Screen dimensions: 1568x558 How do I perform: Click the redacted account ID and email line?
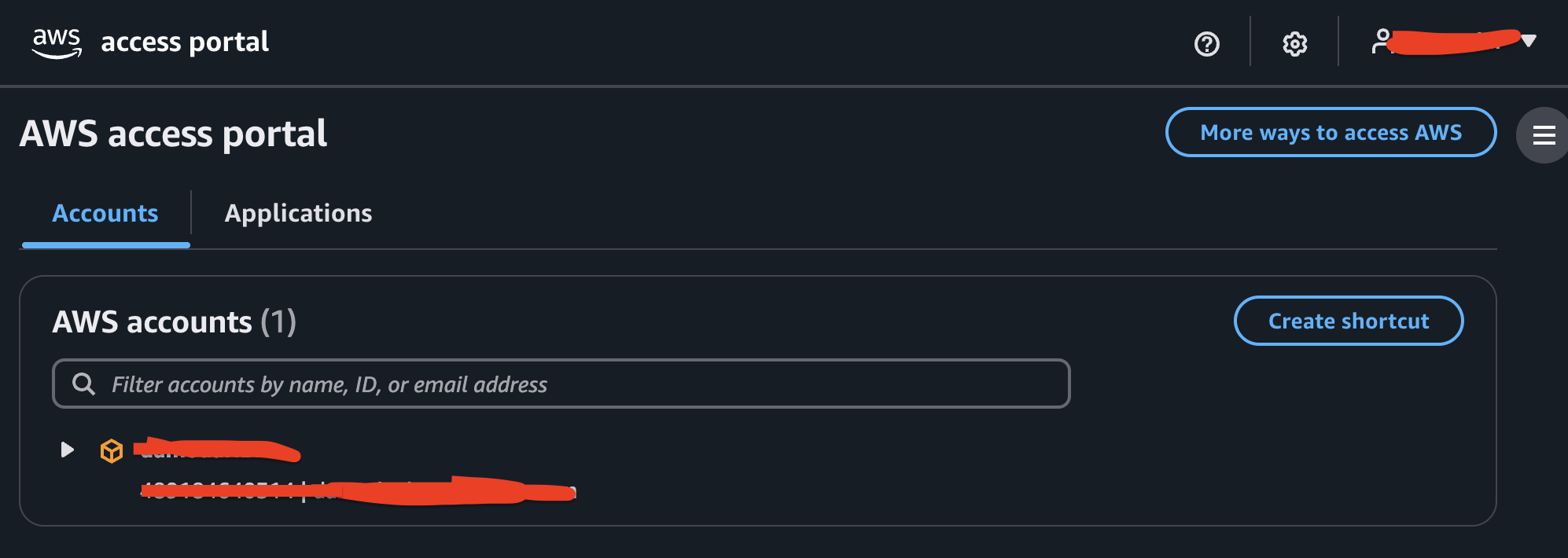pyautogui.click(x=358, y=492)
